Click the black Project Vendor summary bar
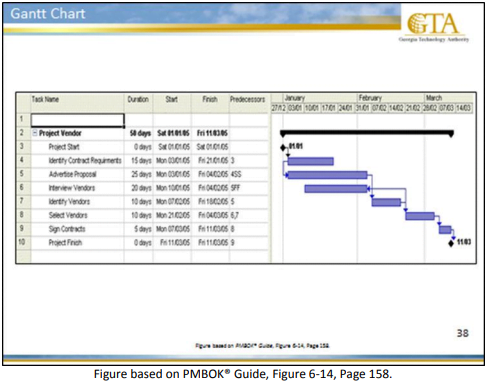Image resolution: width=487 pixels, height=384 pixels. click(x=367, y=133)
